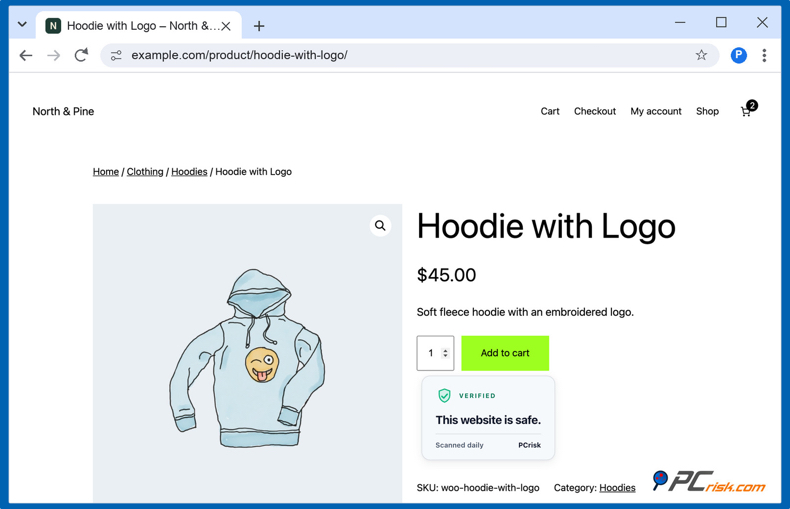
Task: Add the hoodie to the cart
Action: pyautogui.click(x=505, y=353)
